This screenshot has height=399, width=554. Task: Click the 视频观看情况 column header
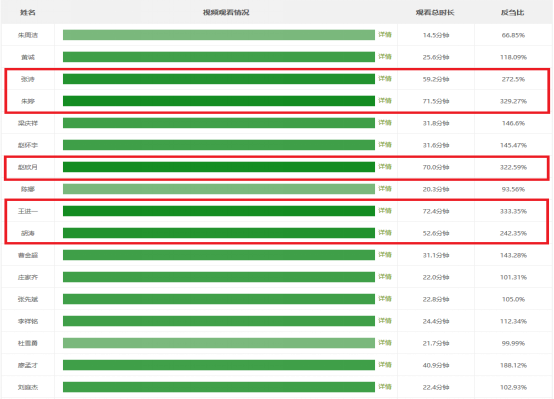pos(226,12)
